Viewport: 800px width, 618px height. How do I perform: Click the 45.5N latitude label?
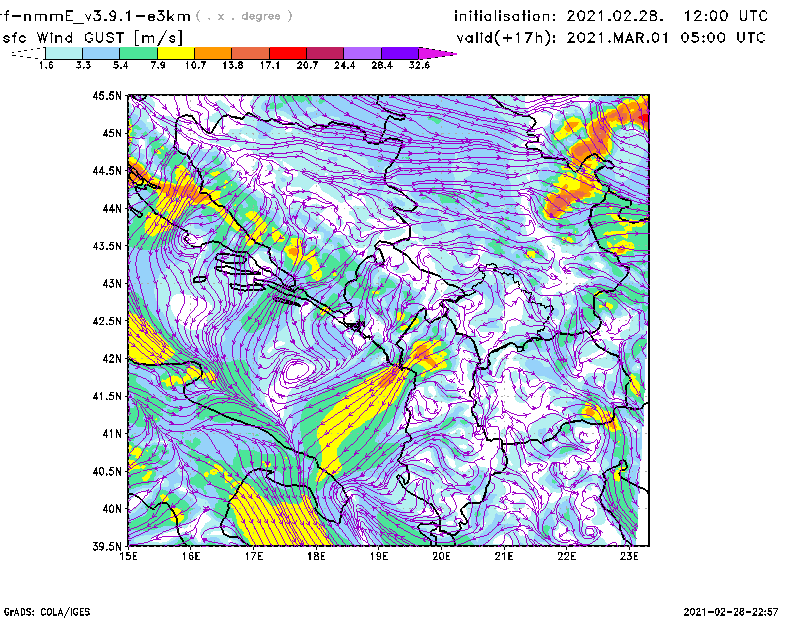[107, 95]
